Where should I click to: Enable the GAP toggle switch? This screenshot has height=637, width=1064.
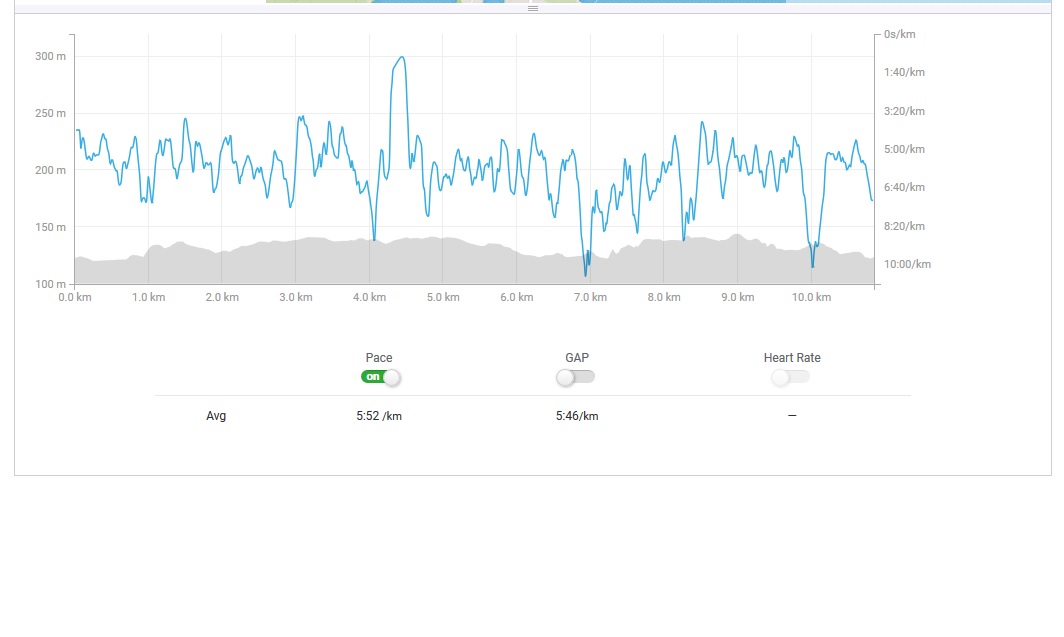pos(575,377)
